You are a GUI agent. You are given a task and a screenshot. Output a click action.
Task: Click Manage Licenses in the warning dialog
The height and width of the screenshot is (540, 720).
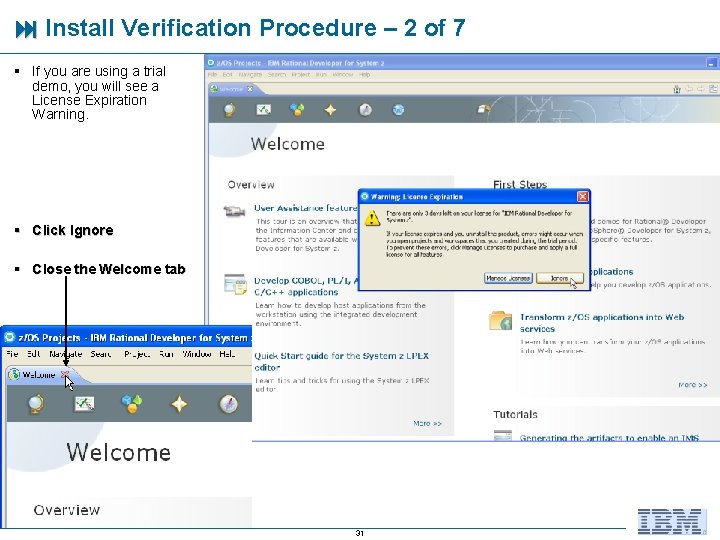click(508, 278)
